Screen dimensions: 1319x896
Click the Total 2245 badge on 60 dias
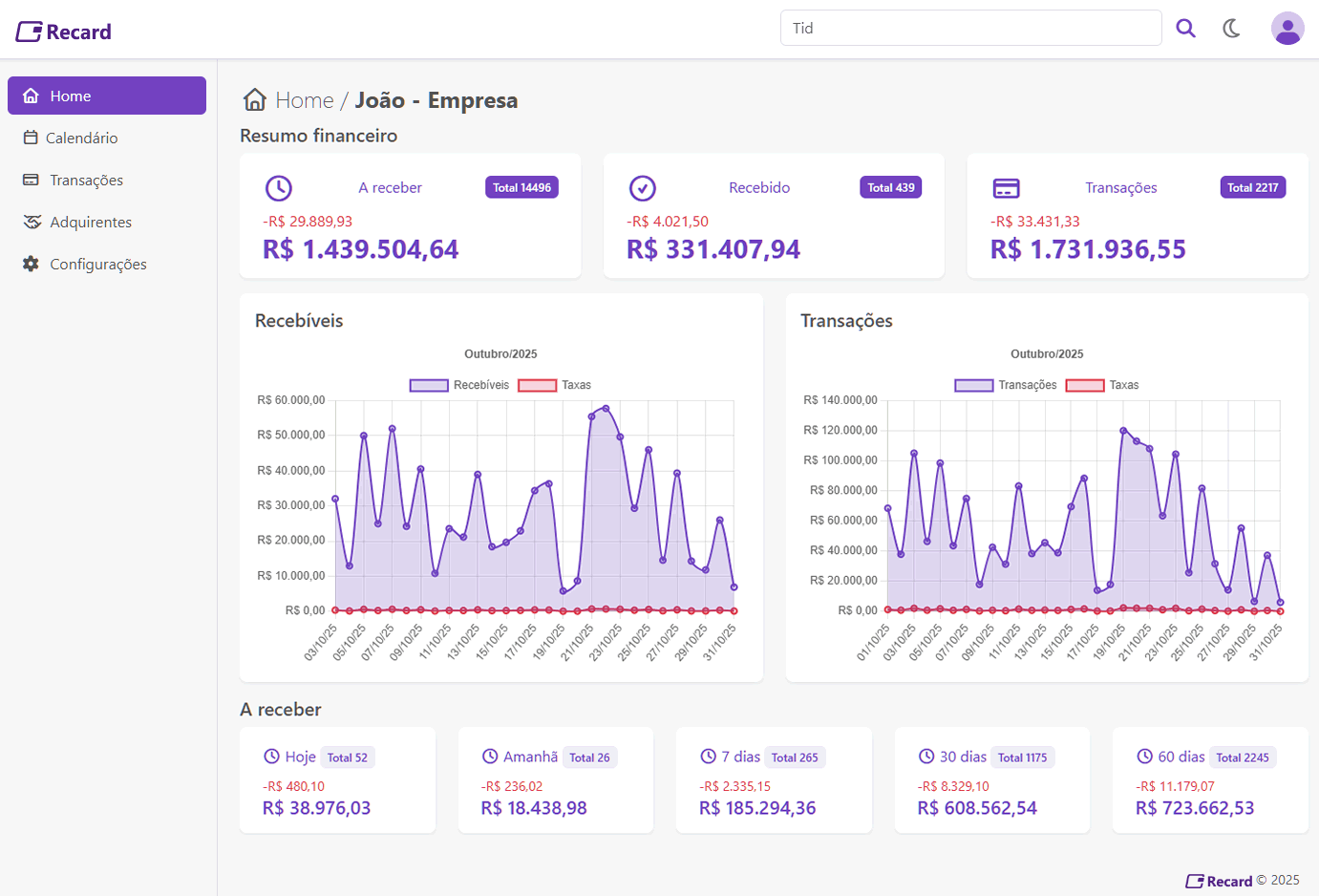[1242, 757]
